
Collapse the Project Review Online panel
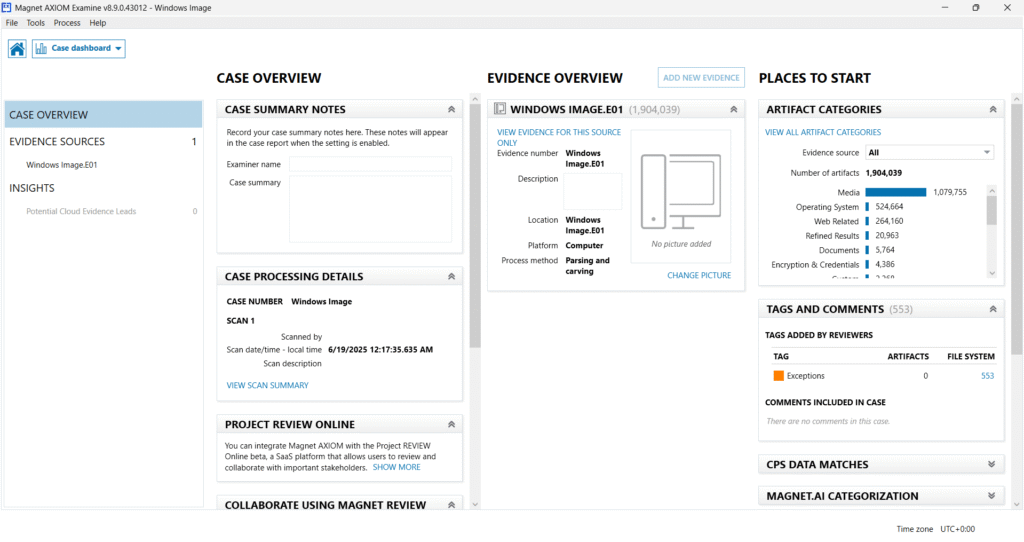[451, 424]
